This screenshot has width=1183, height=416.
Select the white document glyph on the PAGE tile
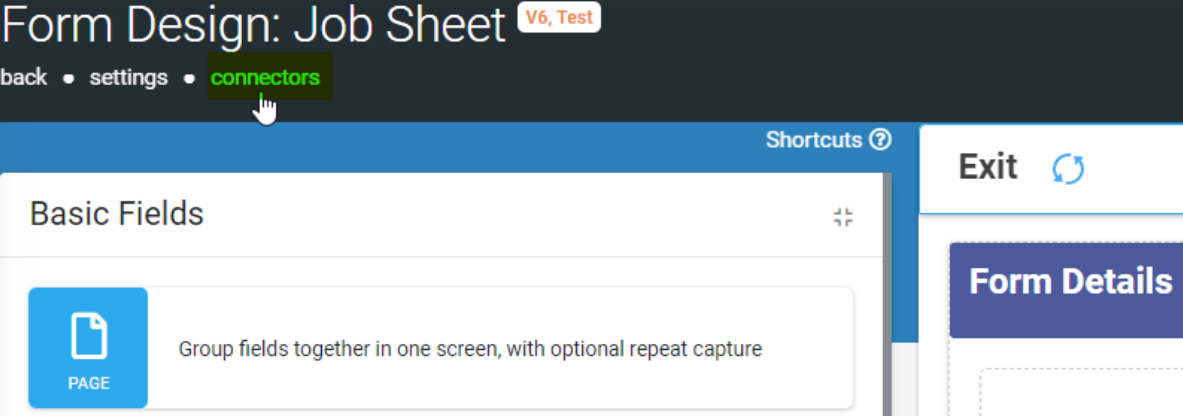(89, 337)
